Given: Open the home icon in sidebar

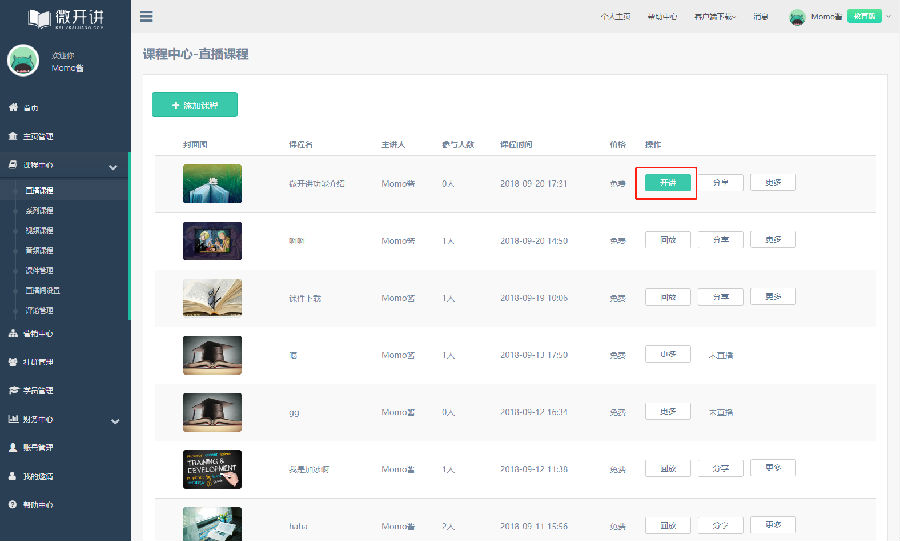Looking at the screenshot, I should [x=13, y=107].
